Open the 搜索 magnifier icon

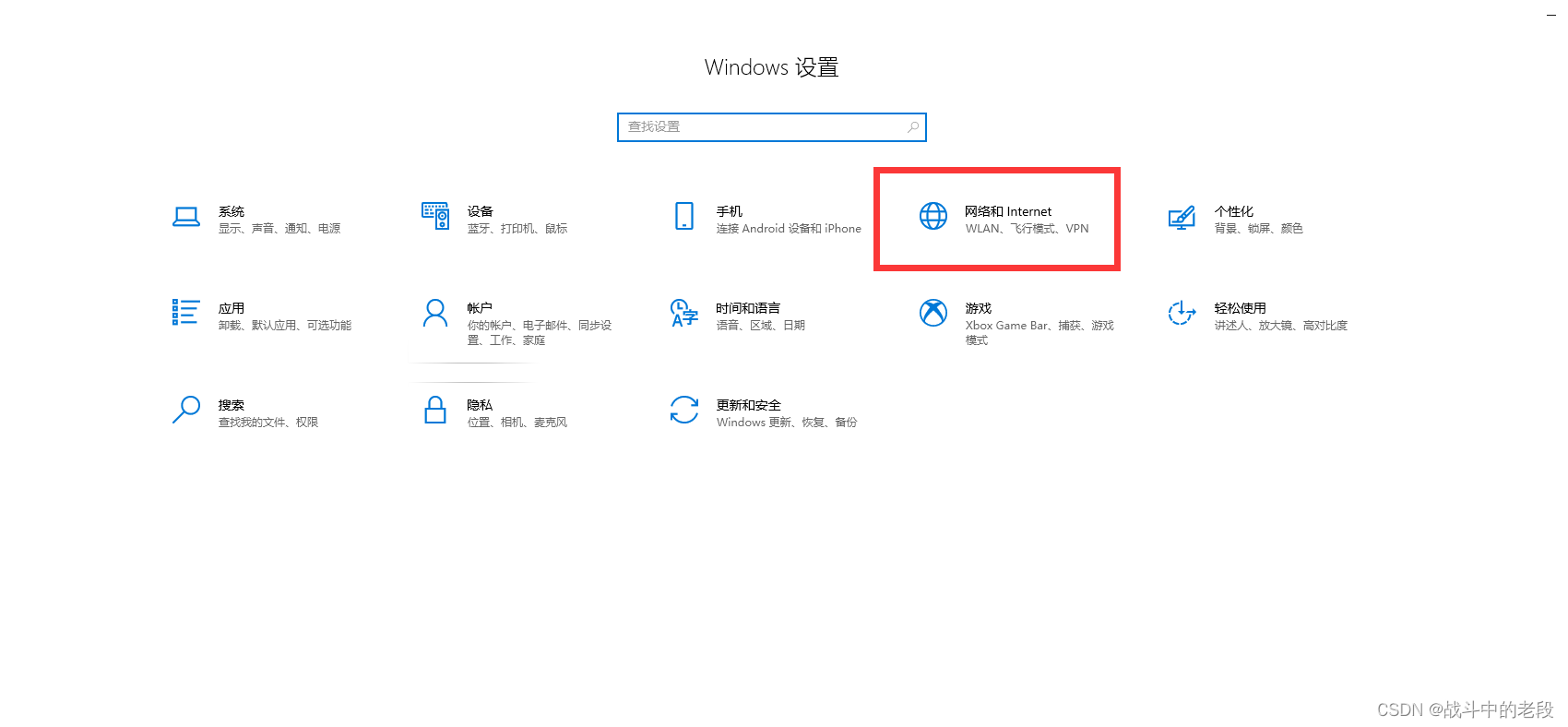[x=186, y=410]
